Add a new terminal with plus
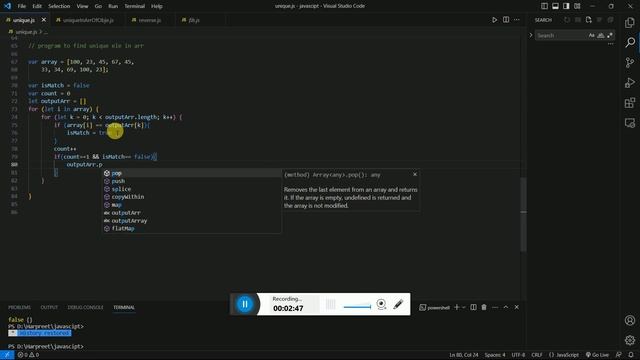 click(x=457, y=307)
